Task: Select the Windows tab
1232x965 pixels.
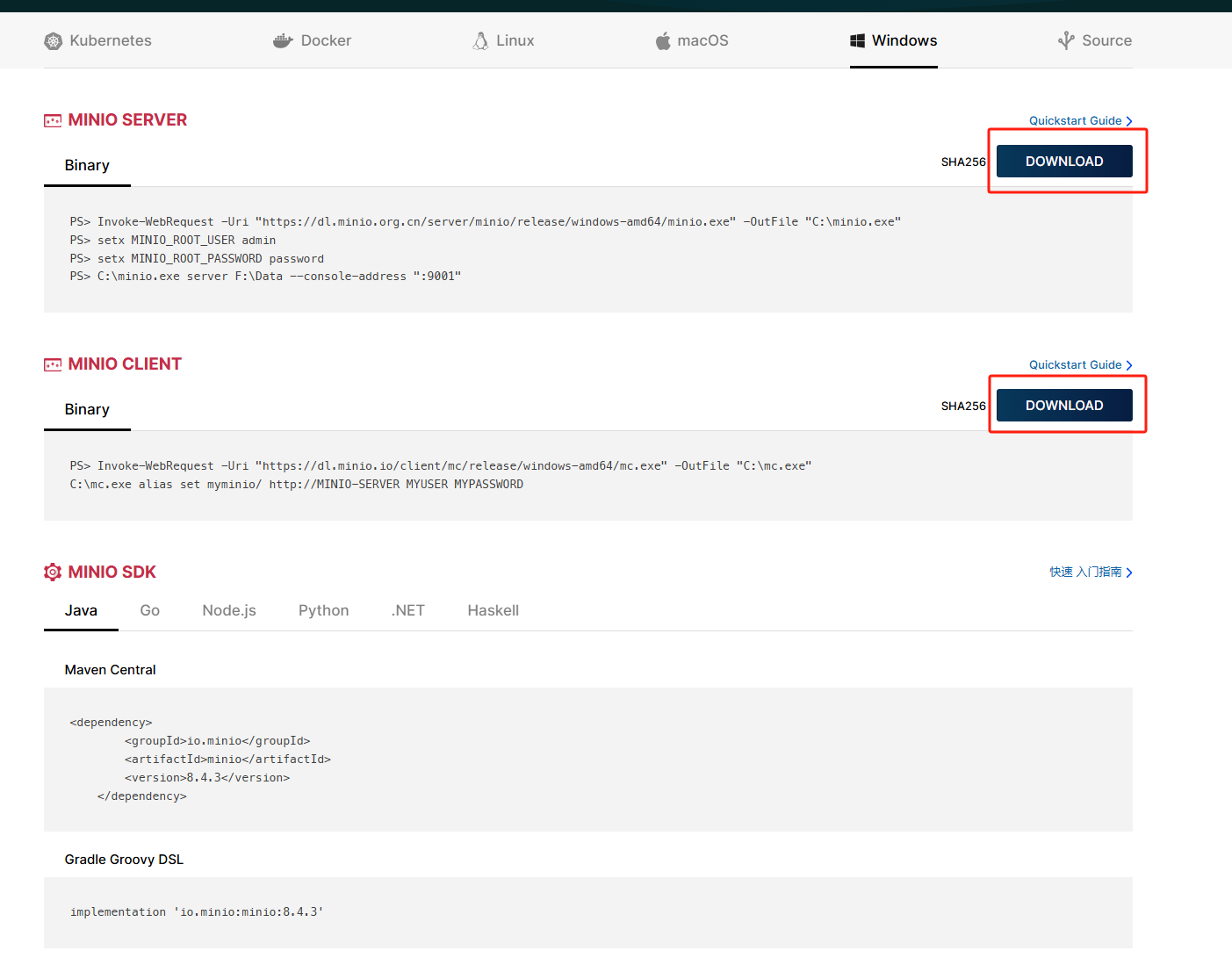Action: click(x=894, y=40)
